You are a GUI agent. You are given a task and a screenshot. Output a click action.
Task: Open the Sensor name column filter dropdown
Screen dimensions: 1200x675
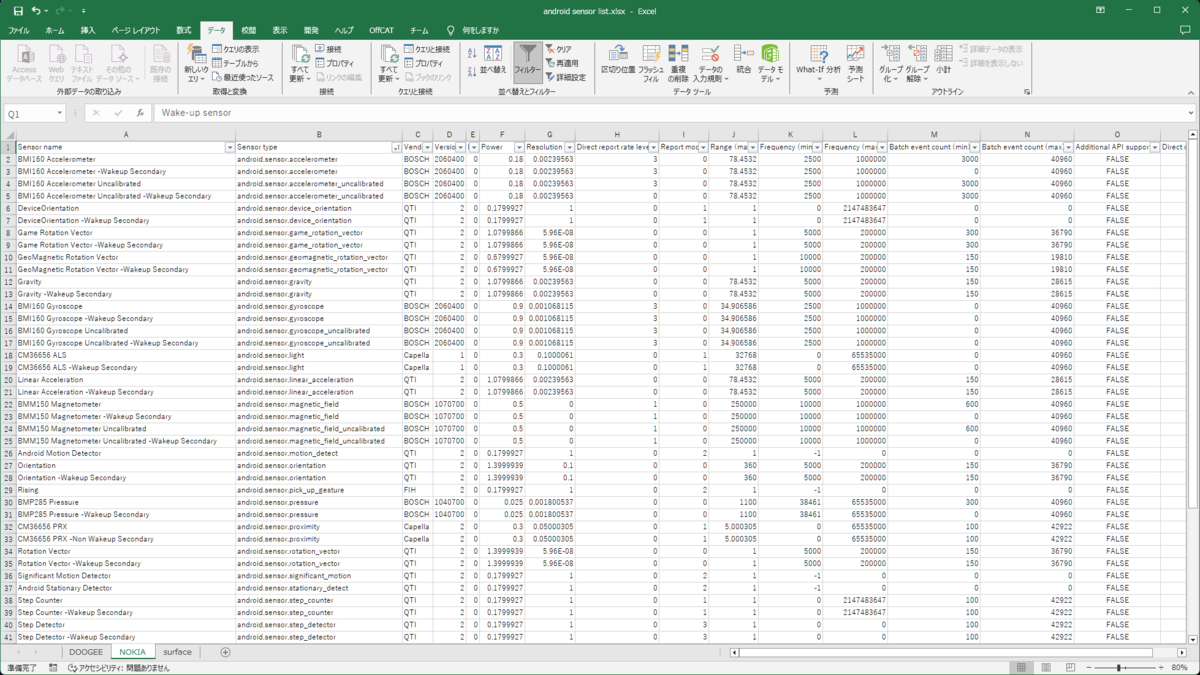232,147
